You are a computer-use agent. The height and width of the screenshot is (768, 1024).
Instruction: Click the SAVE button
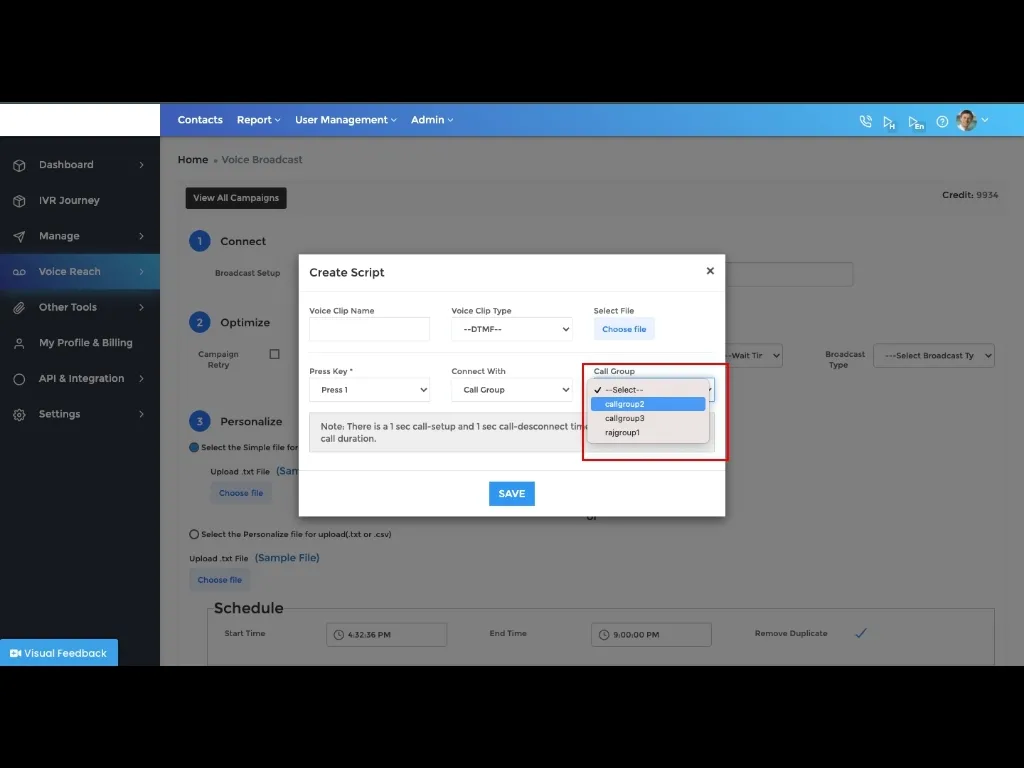[x=512, y=494]
